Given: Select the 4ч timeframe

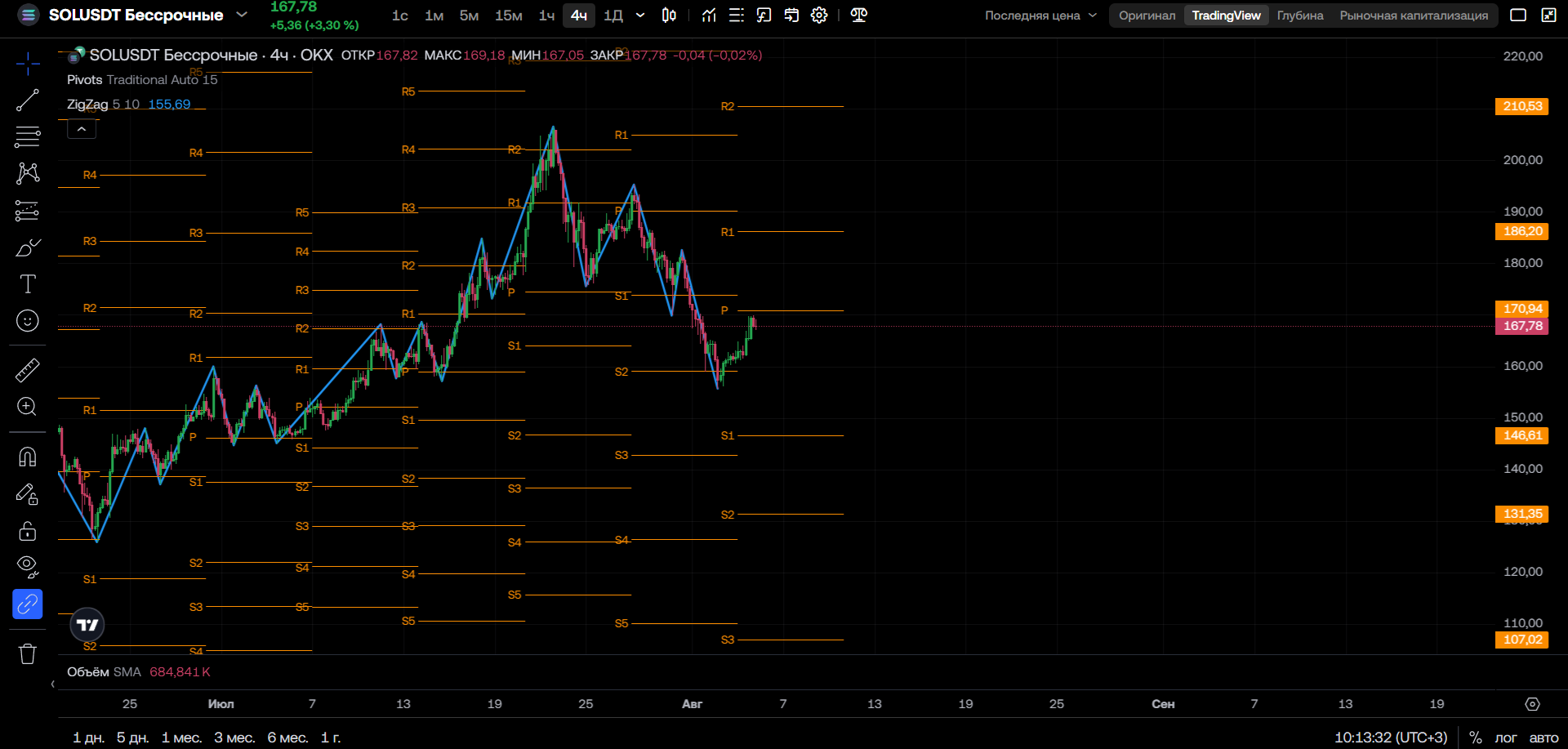Looking at the screenshot, I should tap(579, 16).
